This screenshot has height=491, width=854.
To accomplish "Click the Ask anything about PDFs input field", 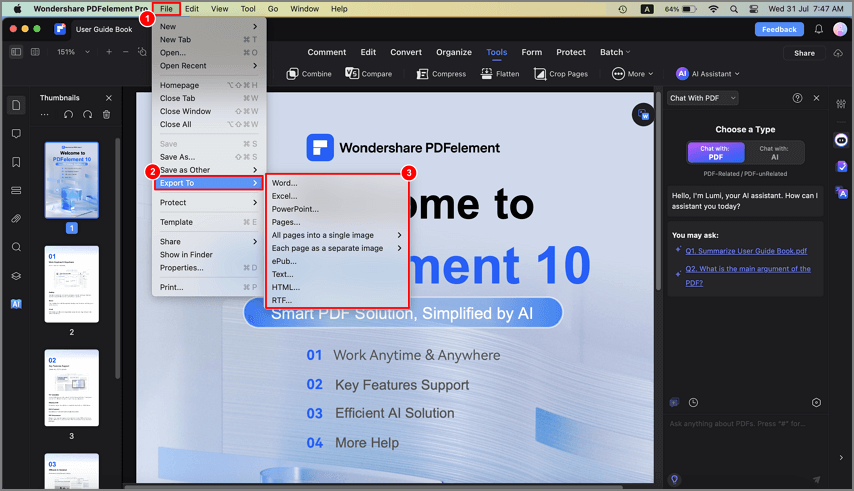I will (745, 424).
